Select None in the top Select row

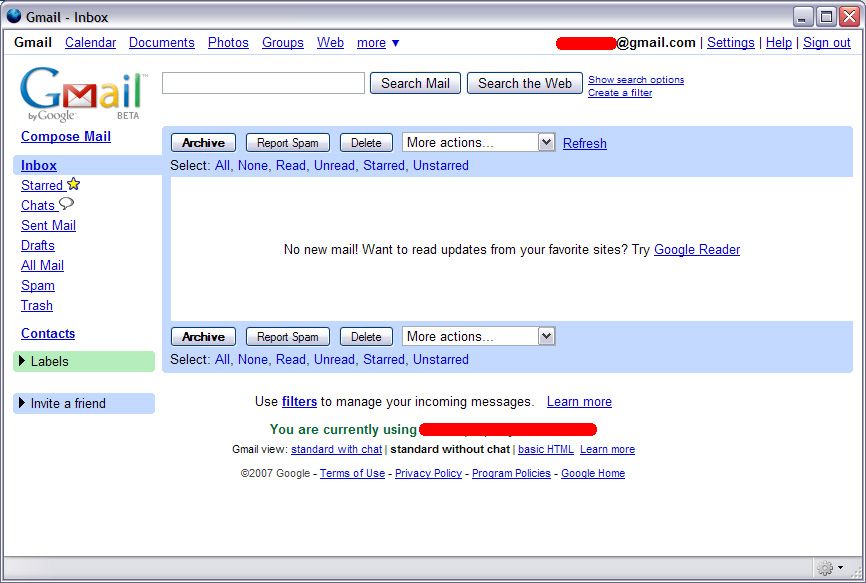(252, 166)
